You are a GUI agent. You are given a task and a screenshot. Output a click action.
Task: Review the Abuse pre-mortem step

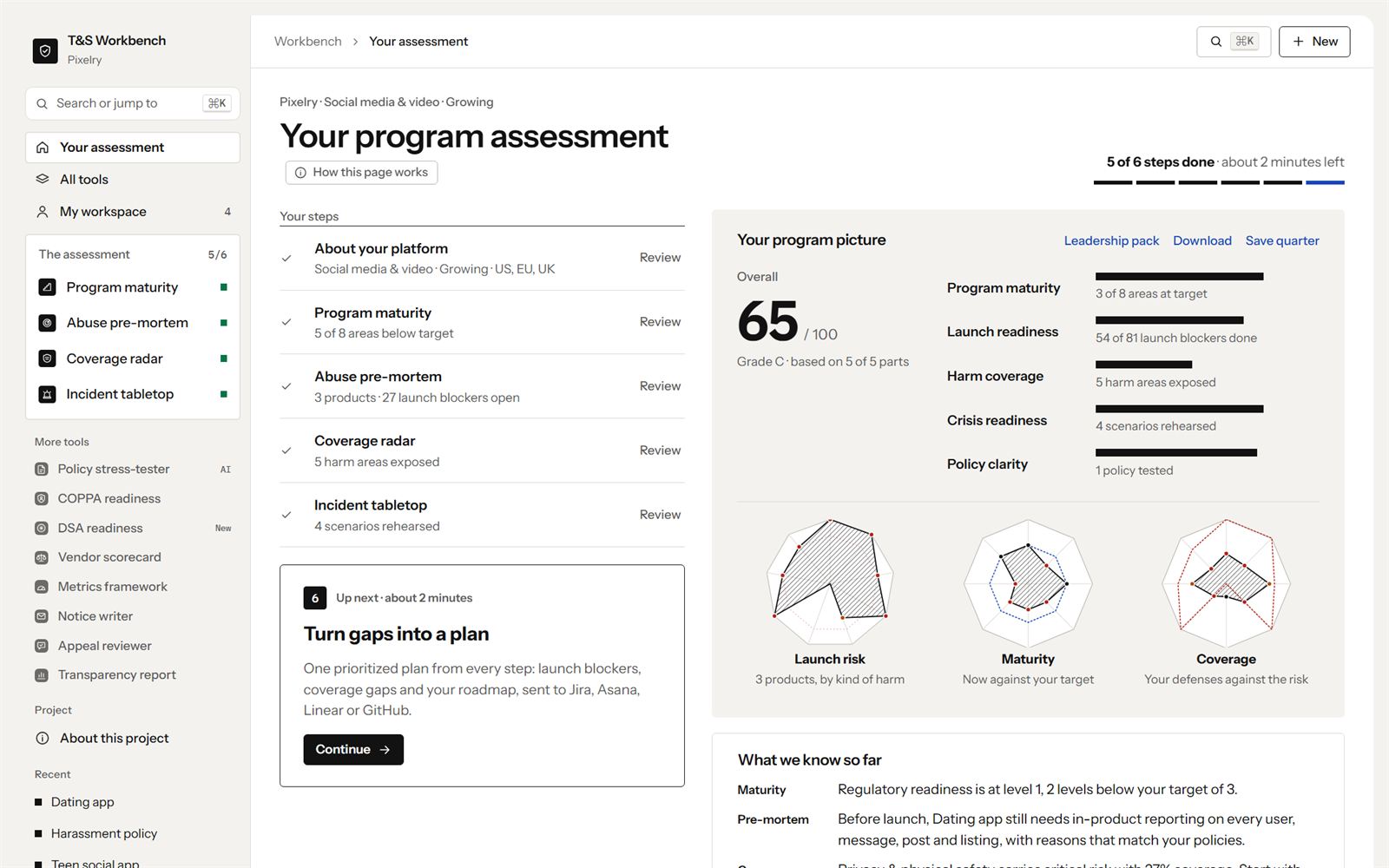coord(660,386)
